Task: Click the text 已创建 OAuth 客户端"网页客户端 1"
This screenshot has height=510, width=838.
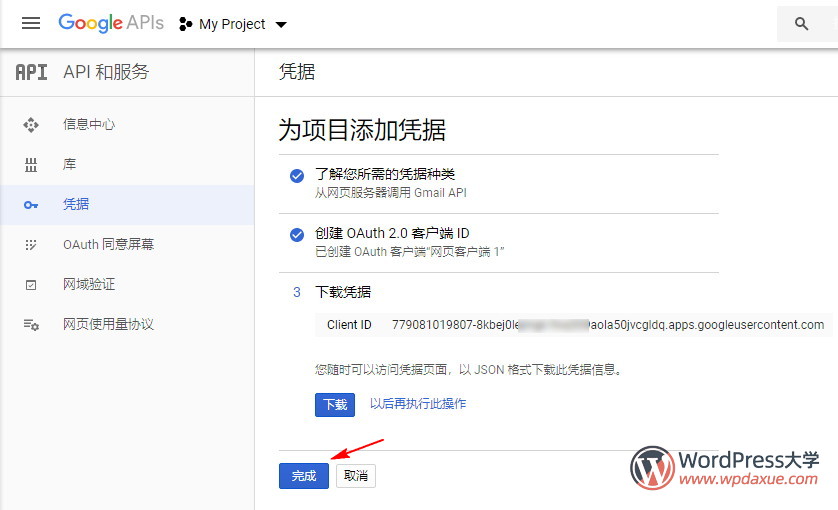Action: coord(409,252)
